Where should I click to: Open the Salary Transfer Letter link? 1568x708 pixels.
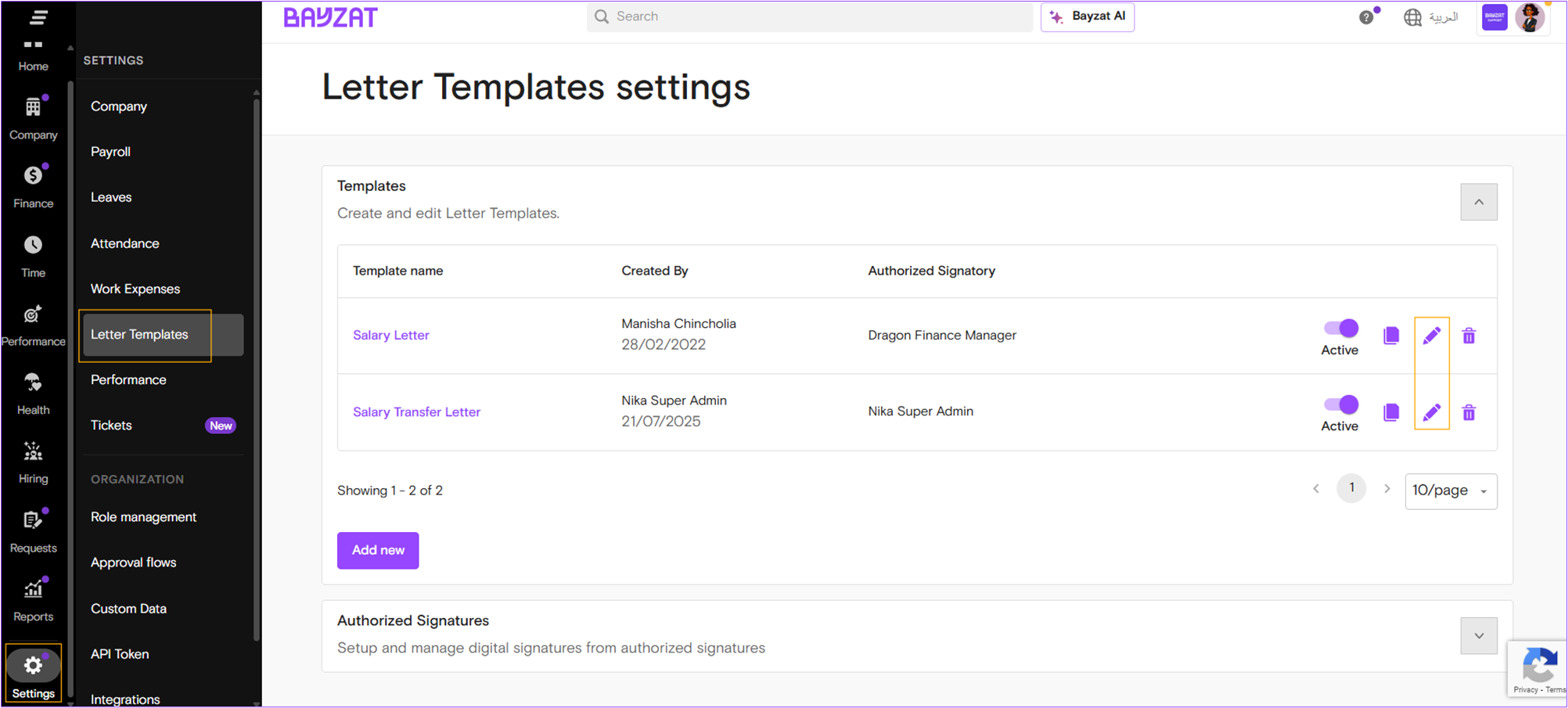coord(416,412)
